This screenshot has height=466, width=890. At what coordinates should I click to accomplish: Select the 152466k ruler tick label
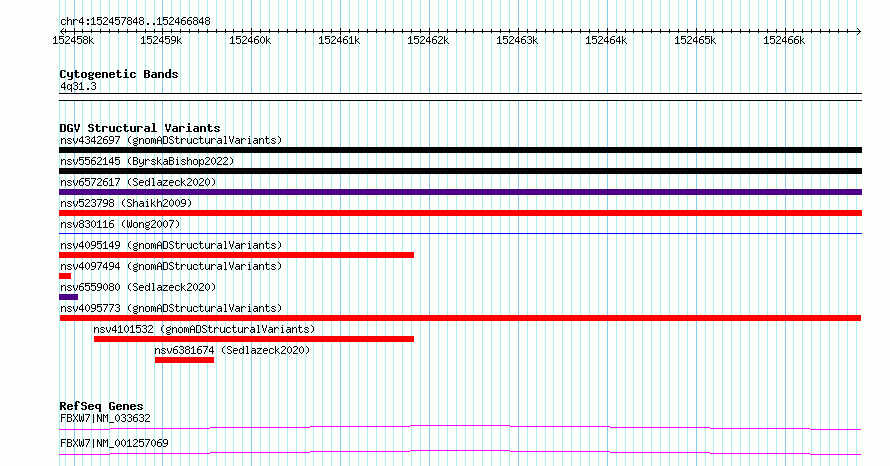pos(784,40)
